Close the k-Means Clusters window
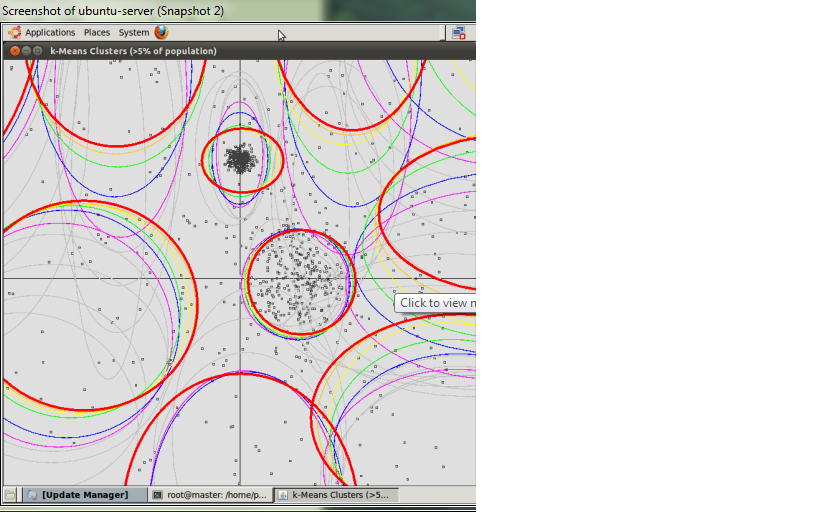 pos(15,51)
